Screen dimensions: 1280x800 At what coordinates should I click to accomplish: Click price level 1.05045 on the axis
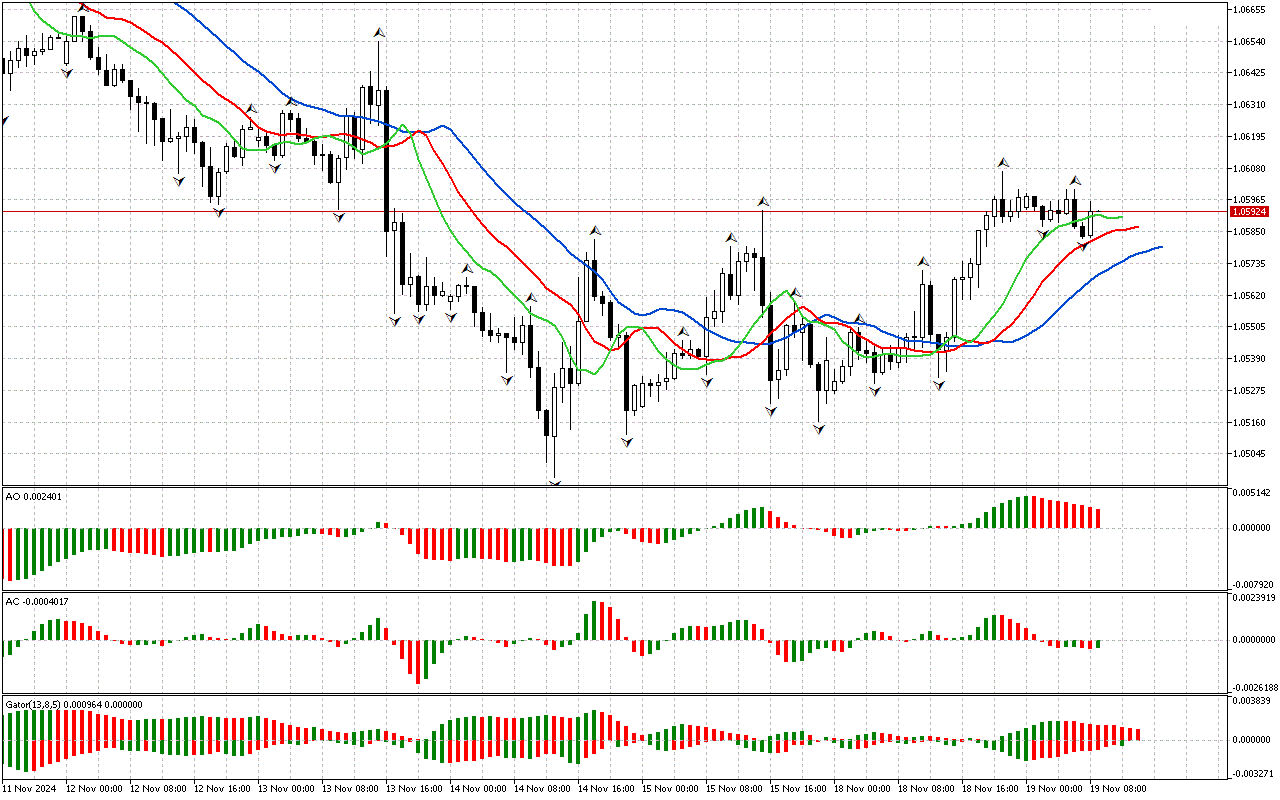pos(1251,455)
